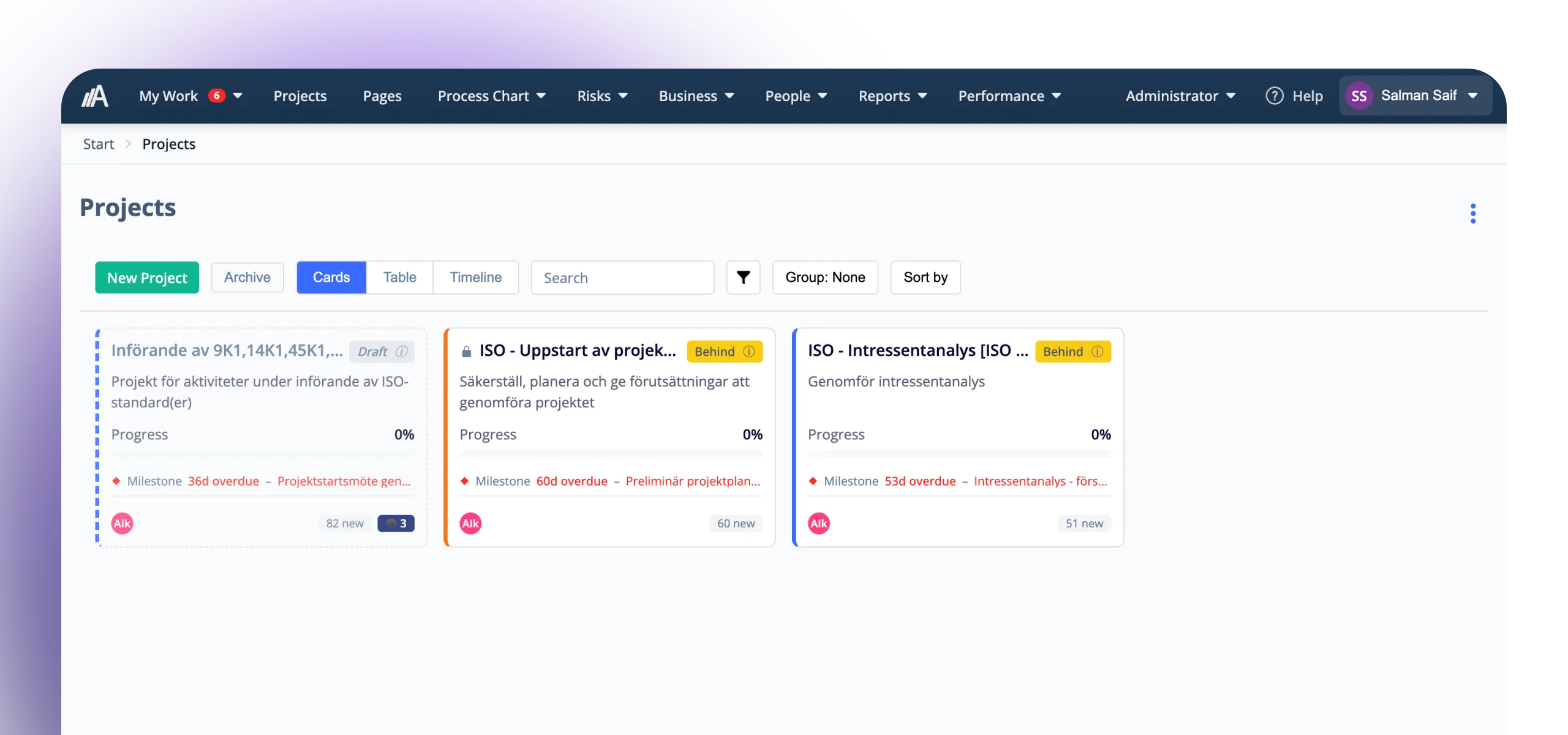Screen dimensions: 1568x735
Task: Click the 82 new badge
Action: point(345,523)
